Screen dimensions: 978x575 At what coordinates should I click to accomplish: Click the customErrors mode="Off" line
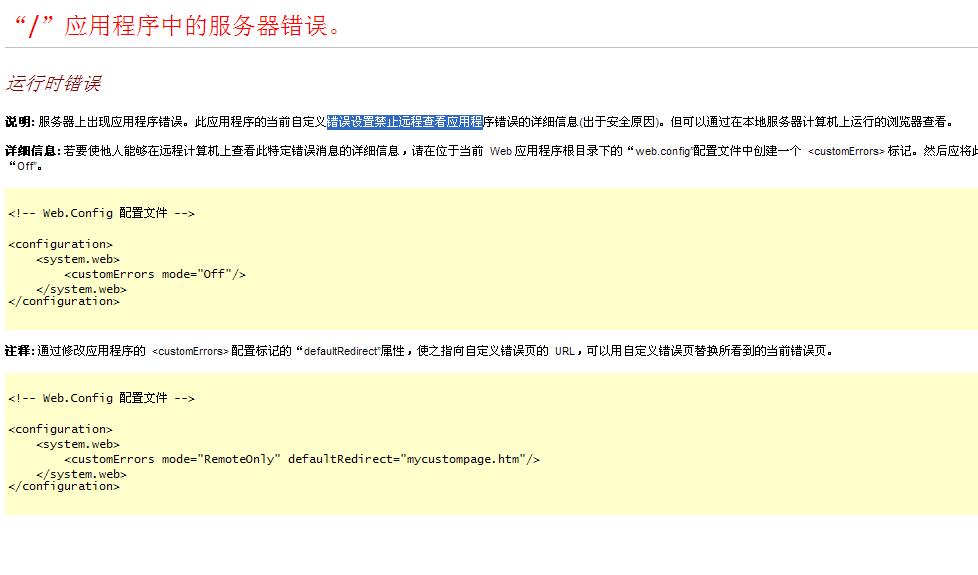point(154,274)
